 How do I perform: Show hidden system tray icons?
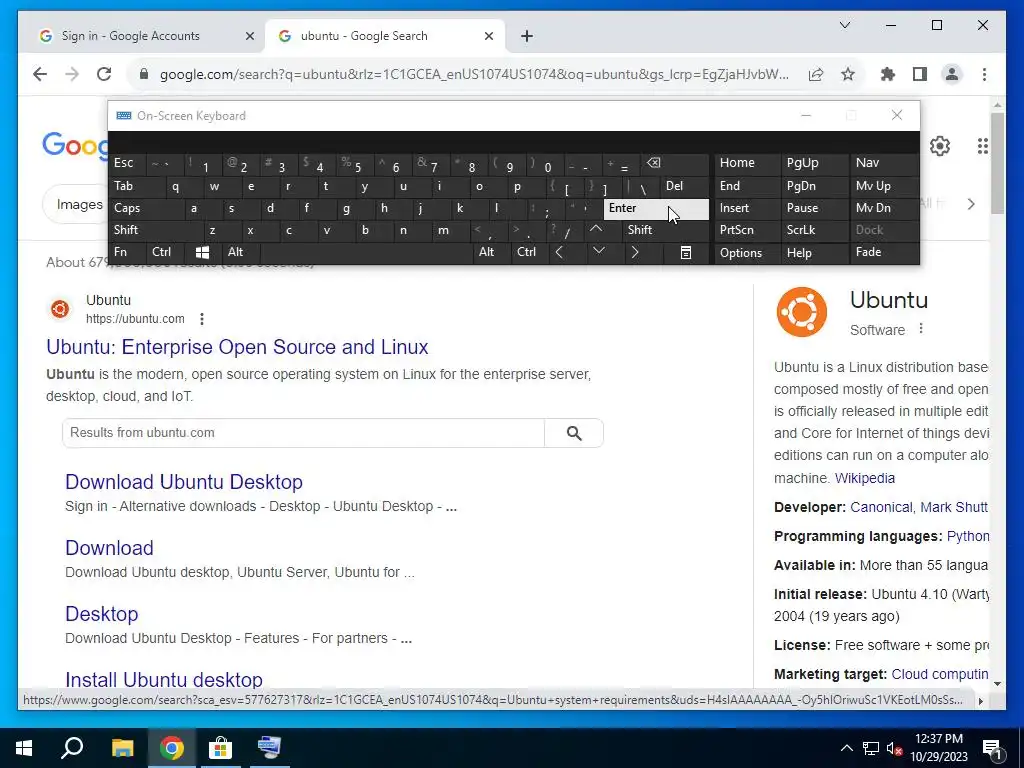pos(846,748)
